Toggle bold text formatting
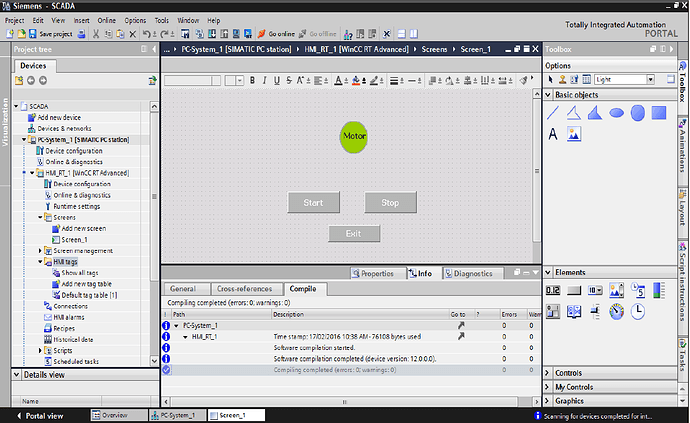Viewport: 690px width, 423px height. (x=253, y=81)
